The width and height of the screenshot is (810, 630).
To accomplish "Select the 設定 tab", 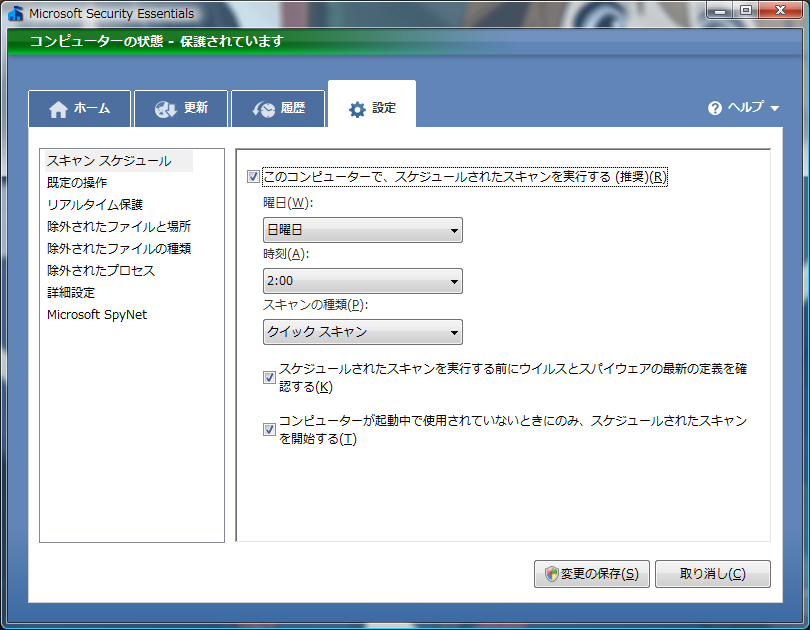I will point(372,104).
